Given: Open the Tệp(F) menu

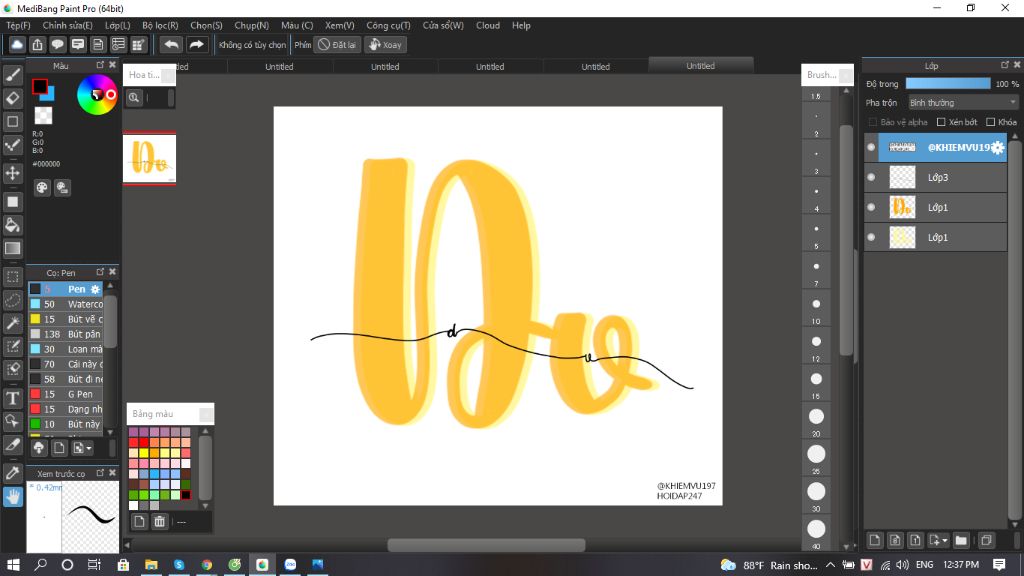Looking at the screenshot, I should 18,25.
